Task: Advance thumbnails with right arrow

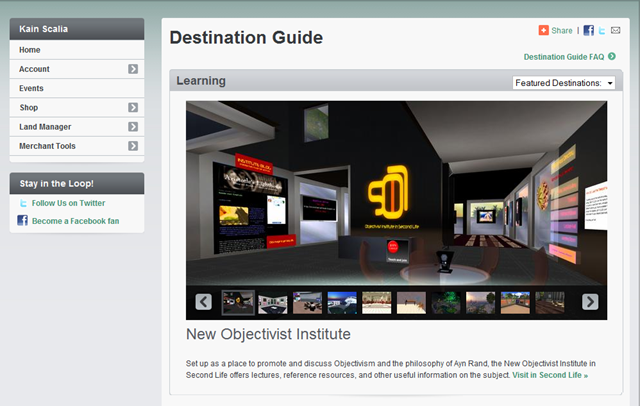Action: pos(590,302)
